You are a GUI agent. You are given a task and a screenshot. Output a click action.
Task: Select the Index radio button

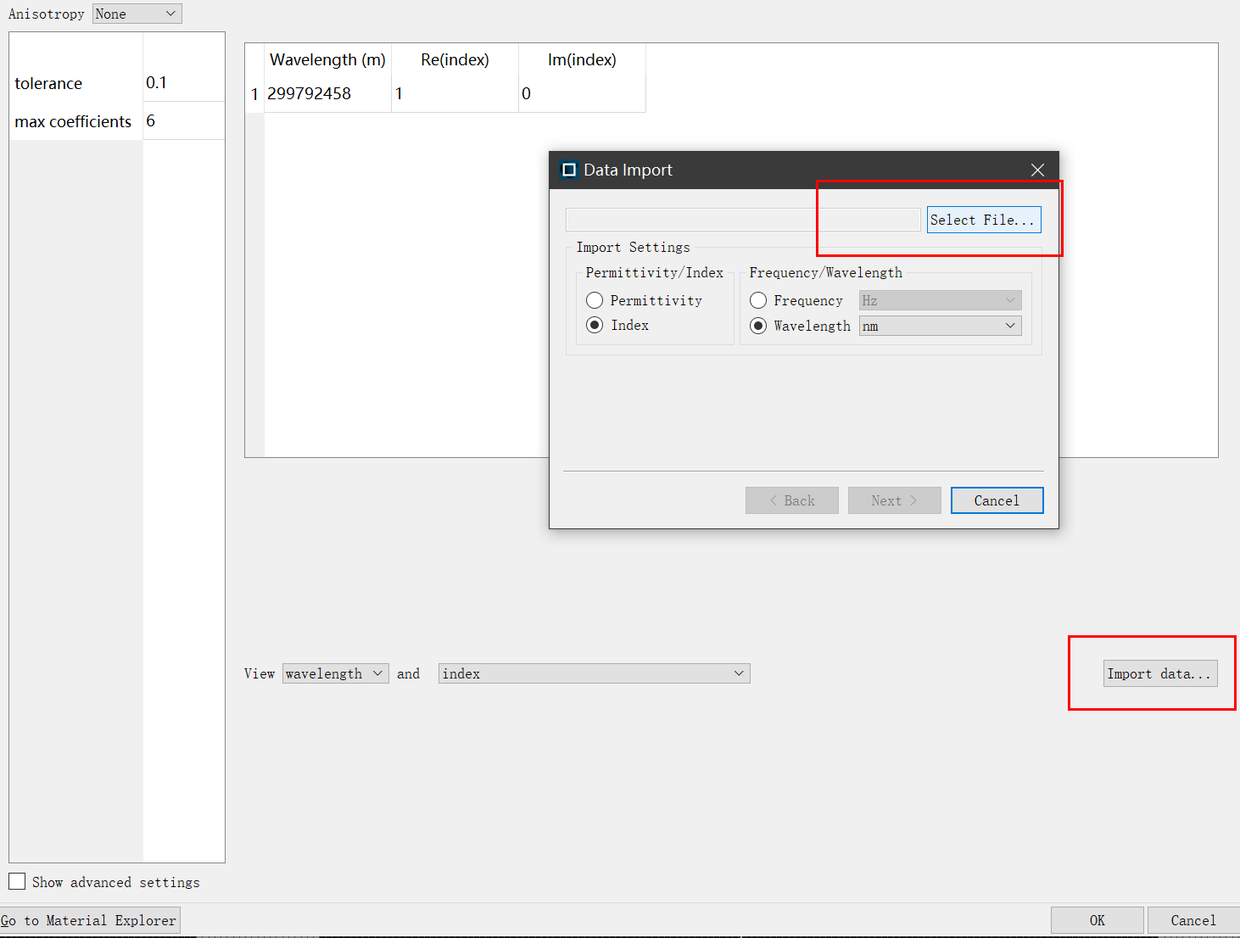pos(594,325)
